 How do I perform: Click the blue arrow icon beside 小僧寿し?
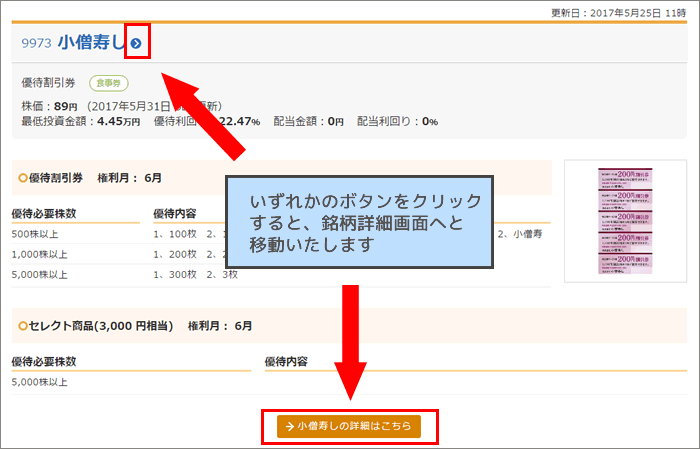click(136, 43)
